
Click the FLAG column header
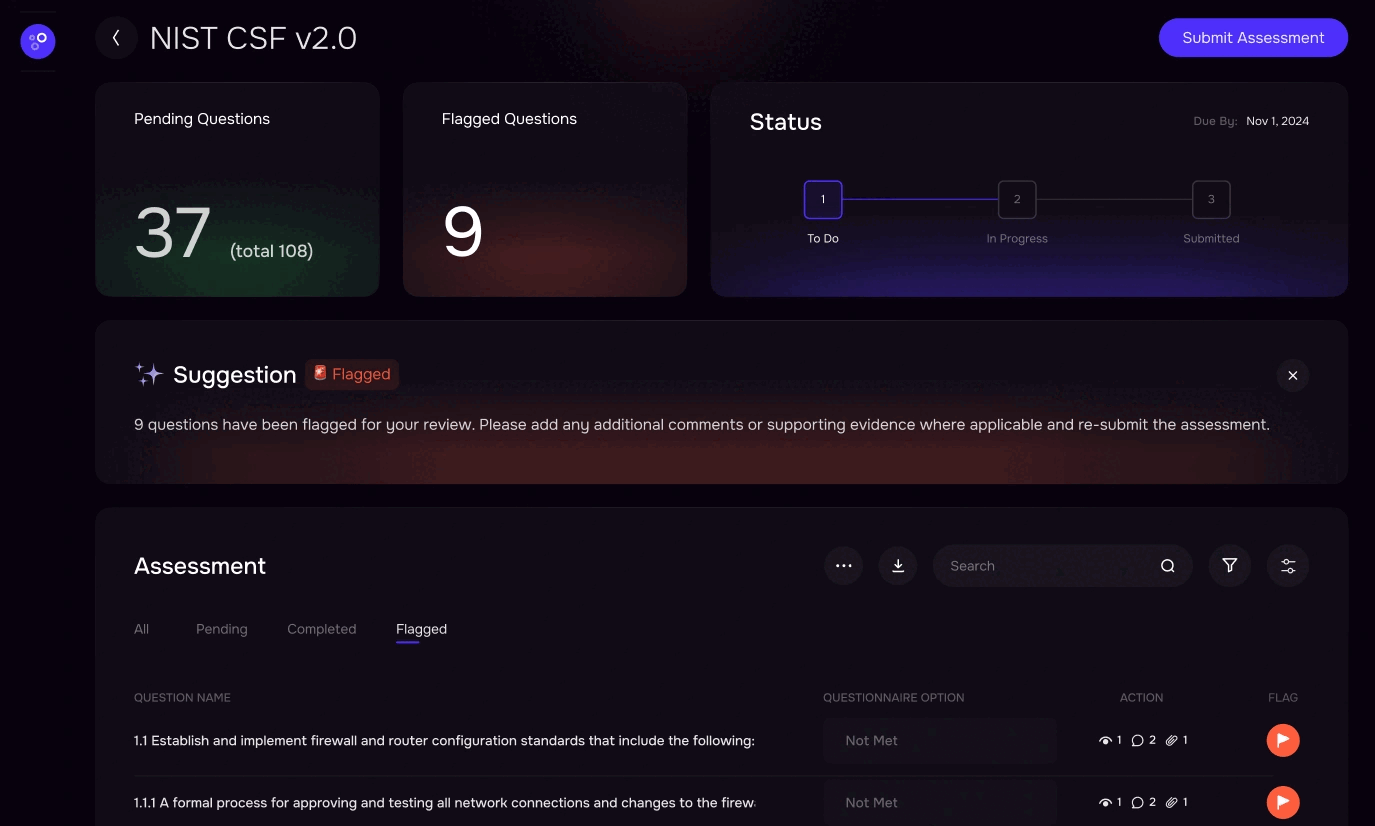1283,698
